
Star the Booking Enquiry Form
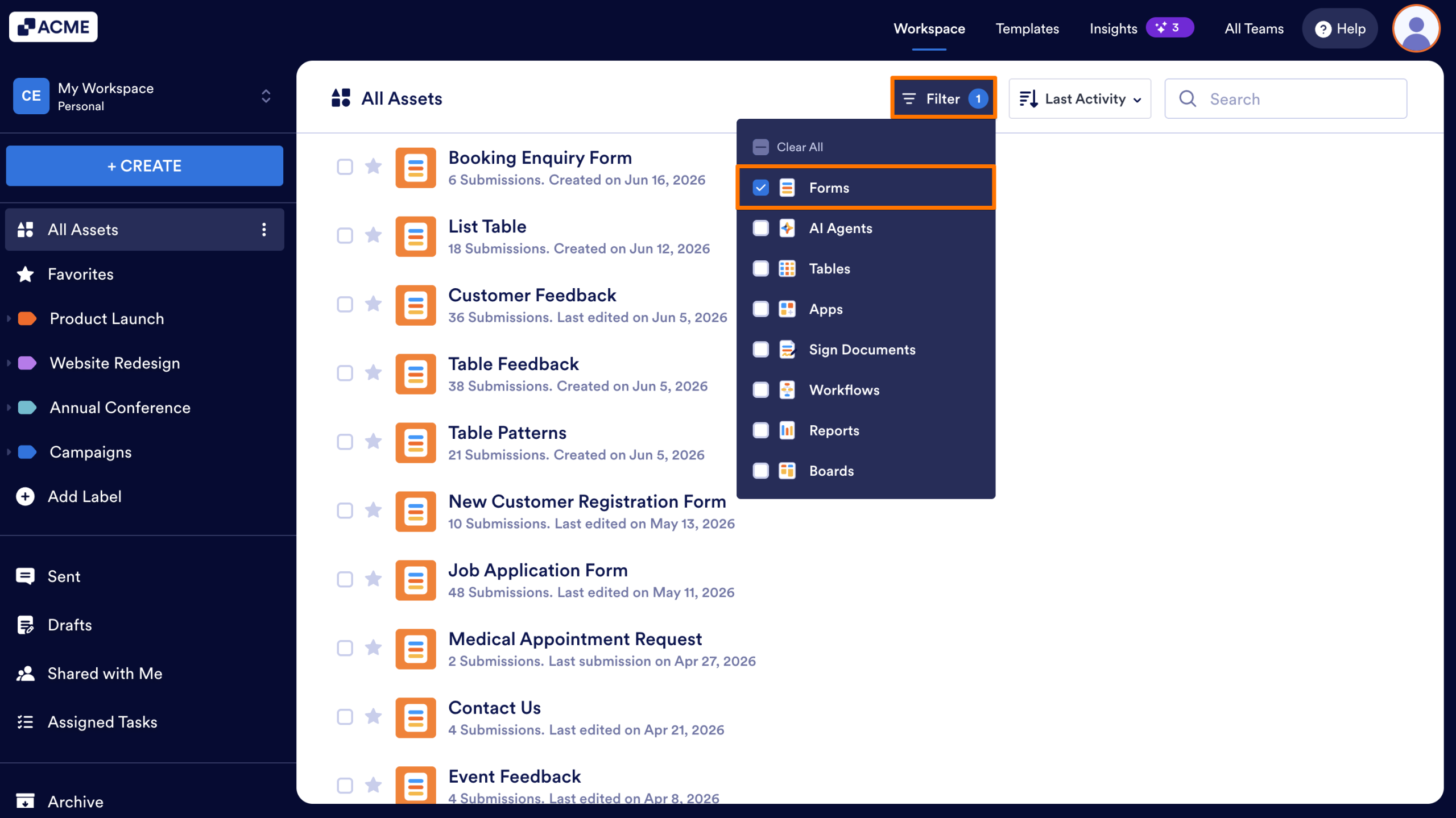tap(373, 167)
